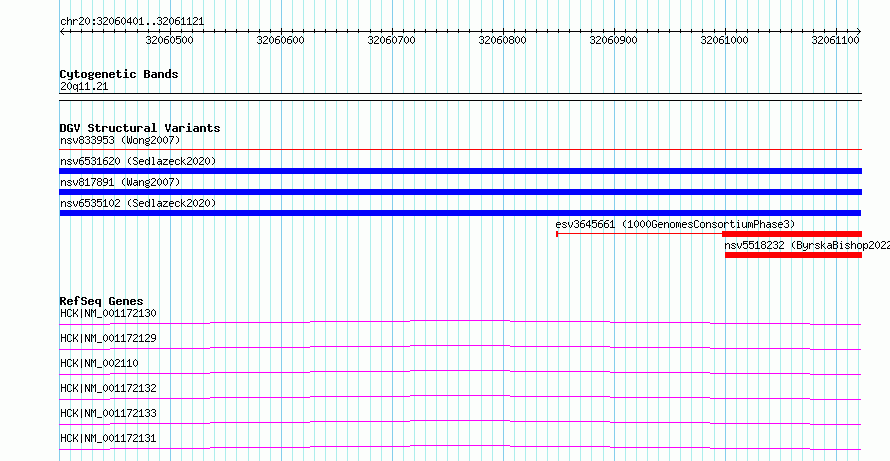The width and height of the screenshot is (890, 461).
Task: Open variant nsv833953 (Wong2007) label
Action: click(120, 140)
